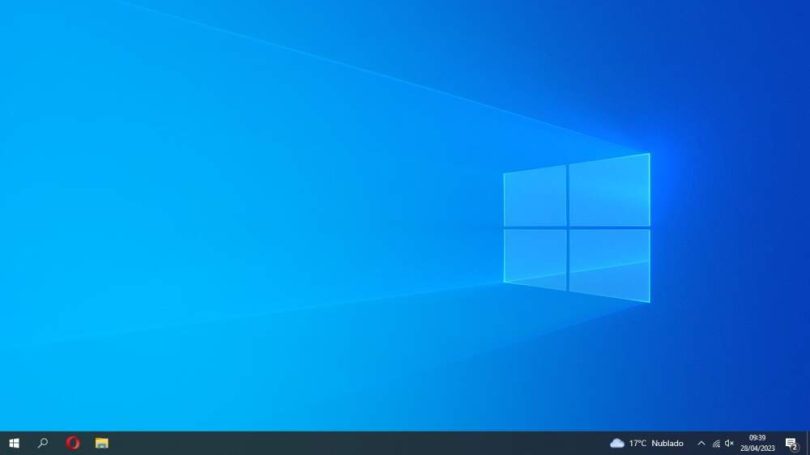Screen dimensions: 810x455
Task: Click the upper-left pane of the Windows logo
Action: pos(535,198)
